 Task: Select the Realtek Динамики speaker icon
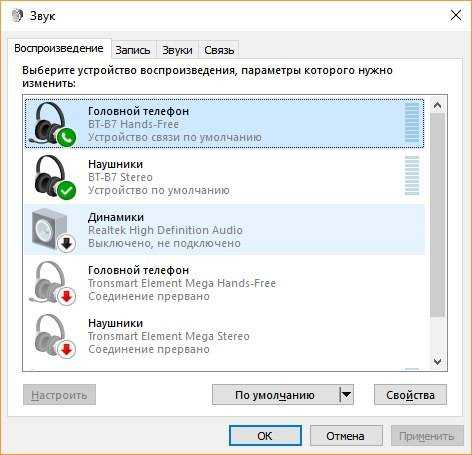click(x=53, y=230)
